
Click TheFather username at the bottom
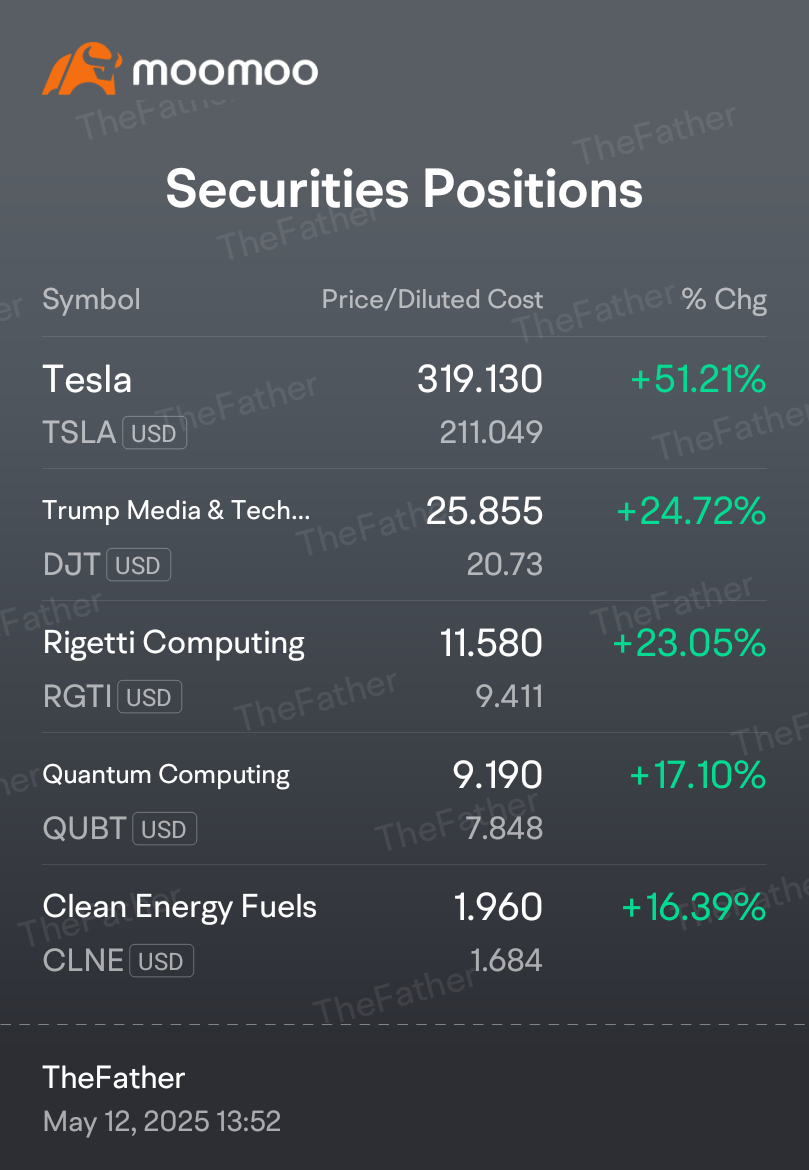point(113,1077)
